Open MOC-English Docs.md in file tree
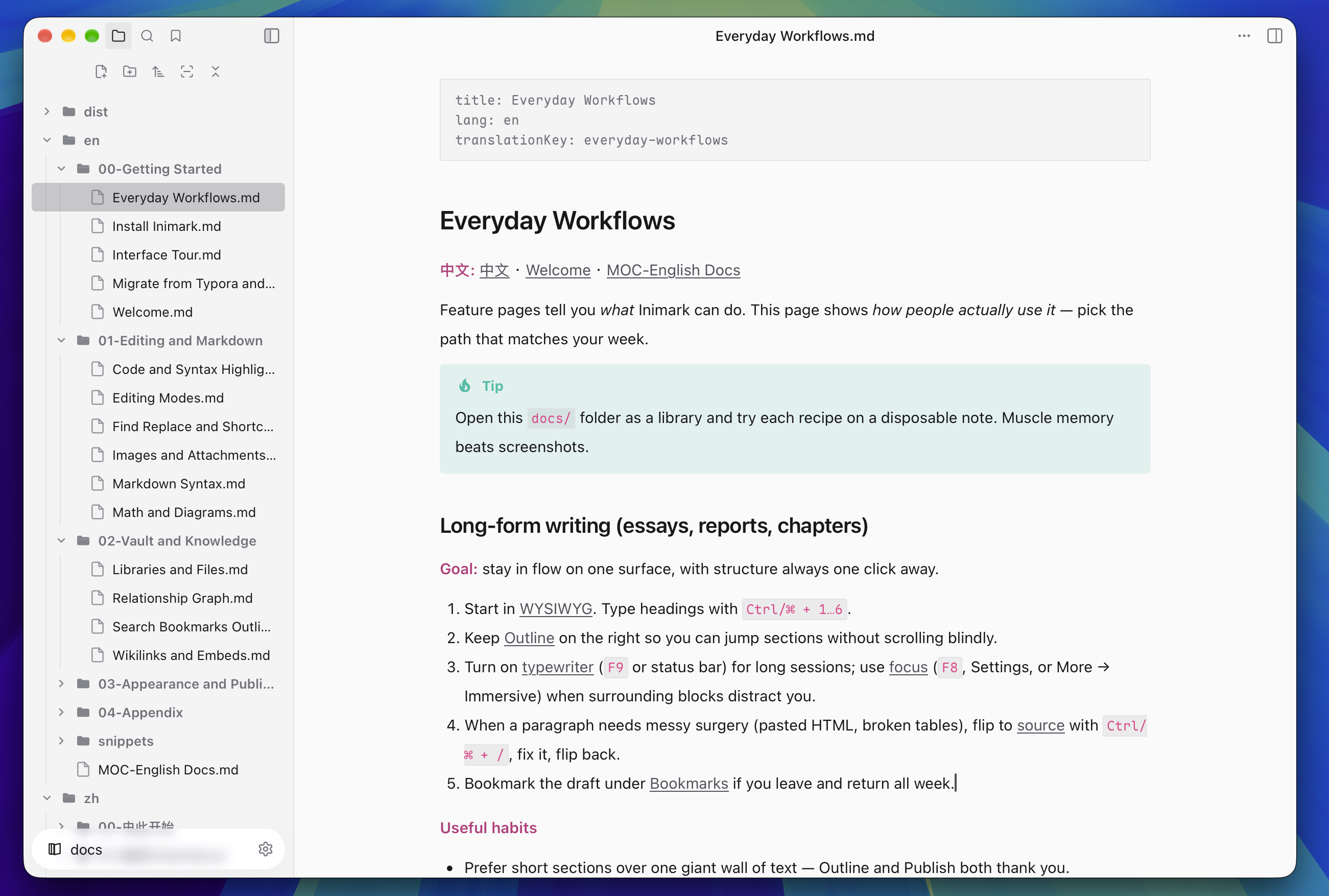The image size is (1329, 896). (x=158, y=770)
